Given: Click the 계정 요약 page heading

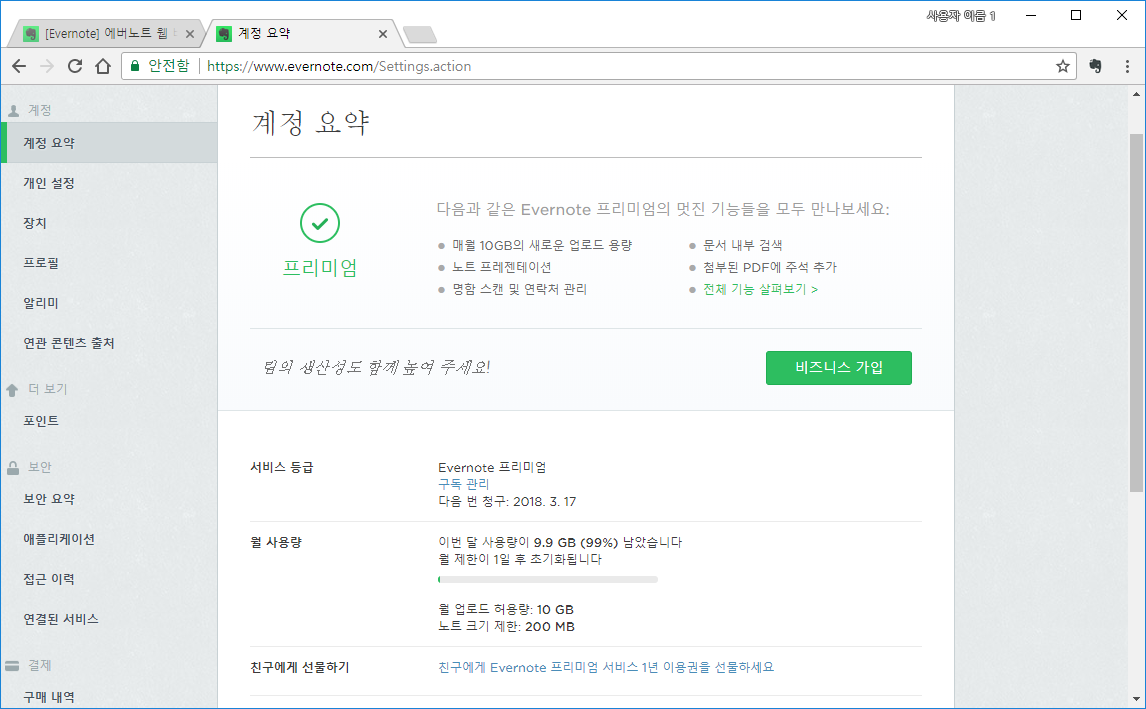Looking at the screenshot, I should coord(311,123).
